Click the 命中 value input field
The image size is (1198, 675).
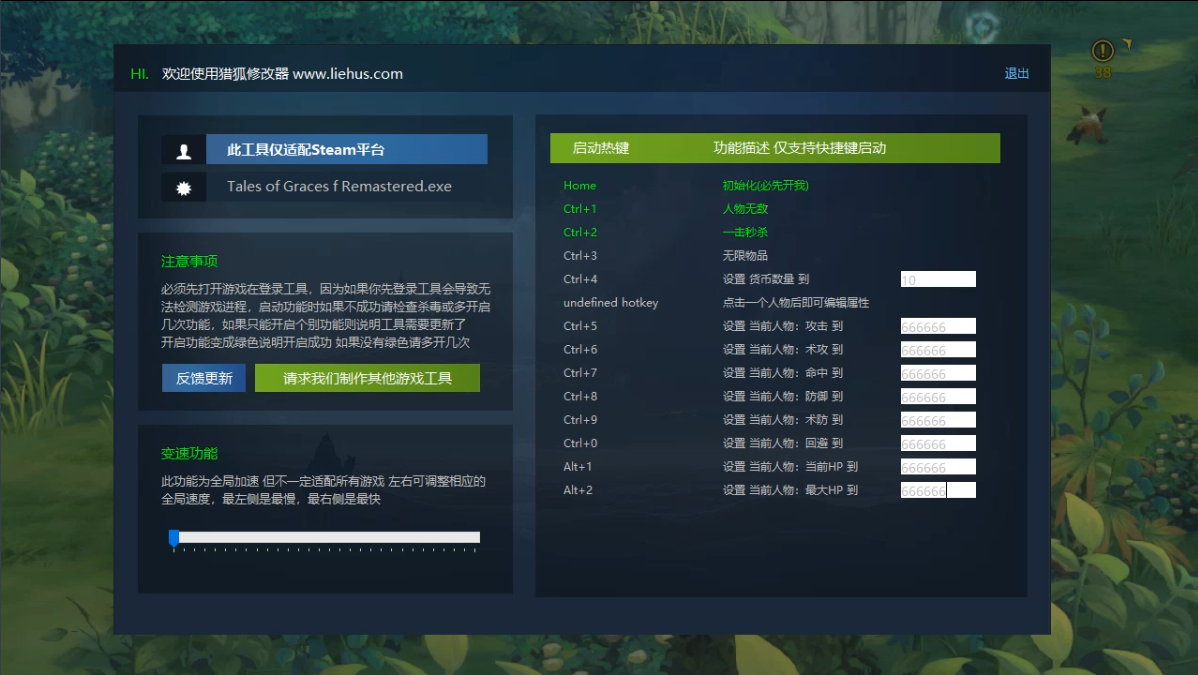(x=938, y=373)
